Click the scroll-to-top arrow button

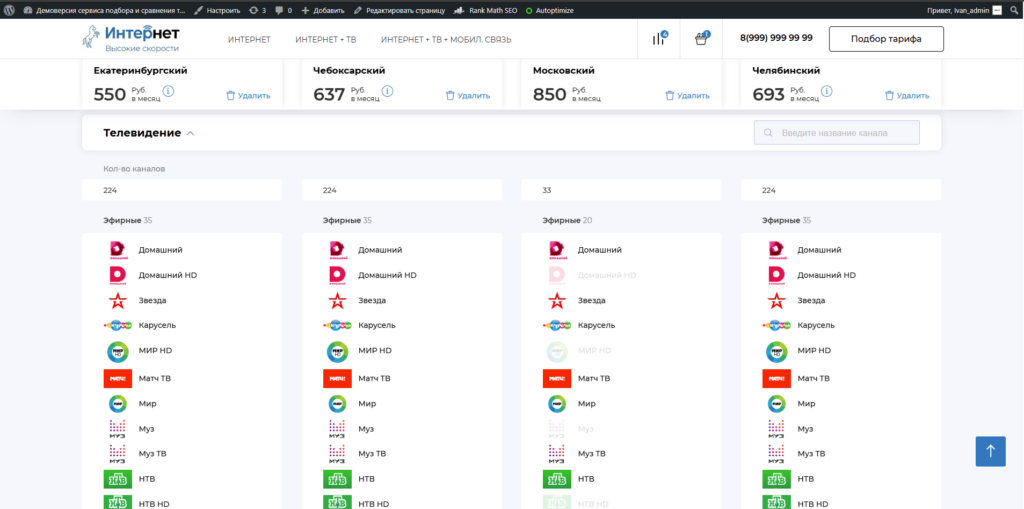990,451
